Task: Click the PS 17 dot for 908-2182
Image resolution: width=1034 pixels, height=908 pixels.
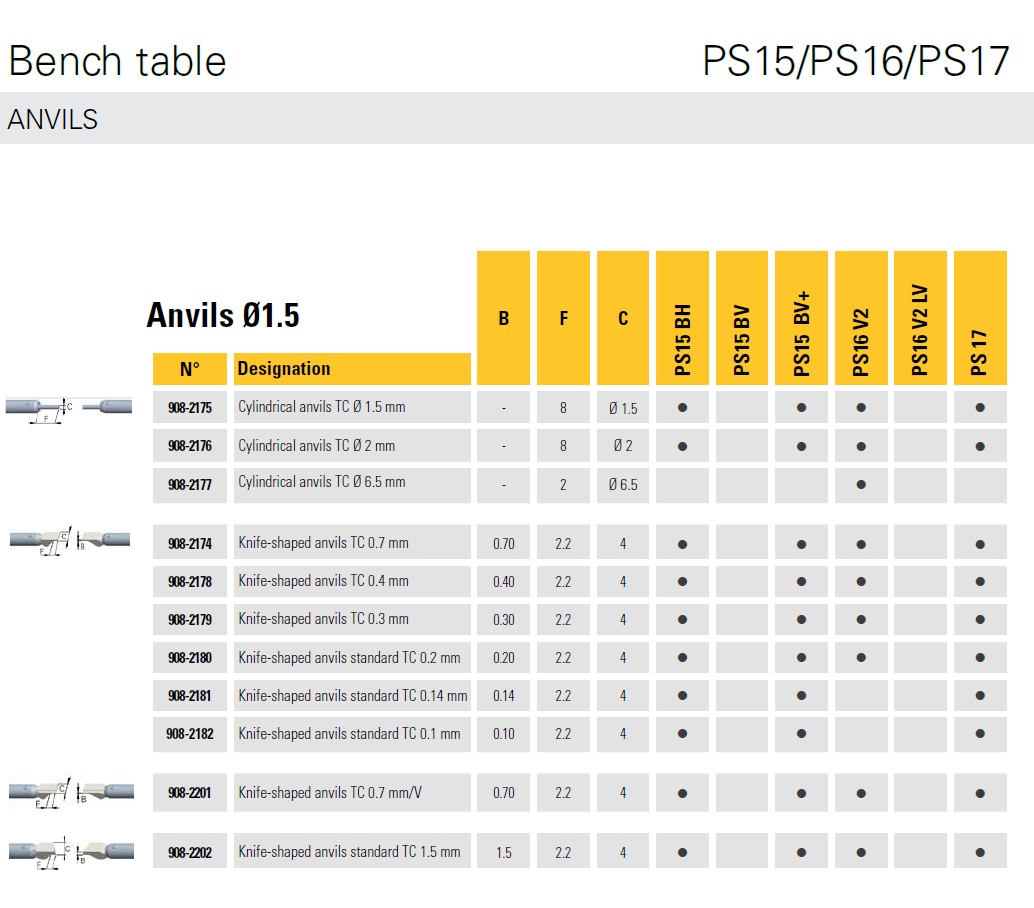Action: tap(980, 733)
